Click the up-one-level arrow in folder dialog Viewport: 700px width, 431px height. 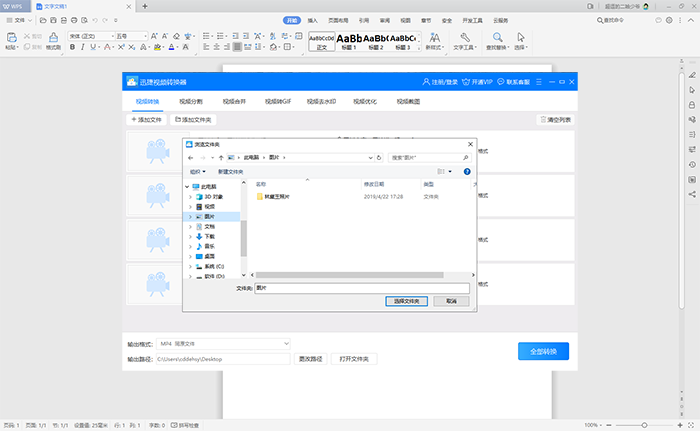pos(221,158)
